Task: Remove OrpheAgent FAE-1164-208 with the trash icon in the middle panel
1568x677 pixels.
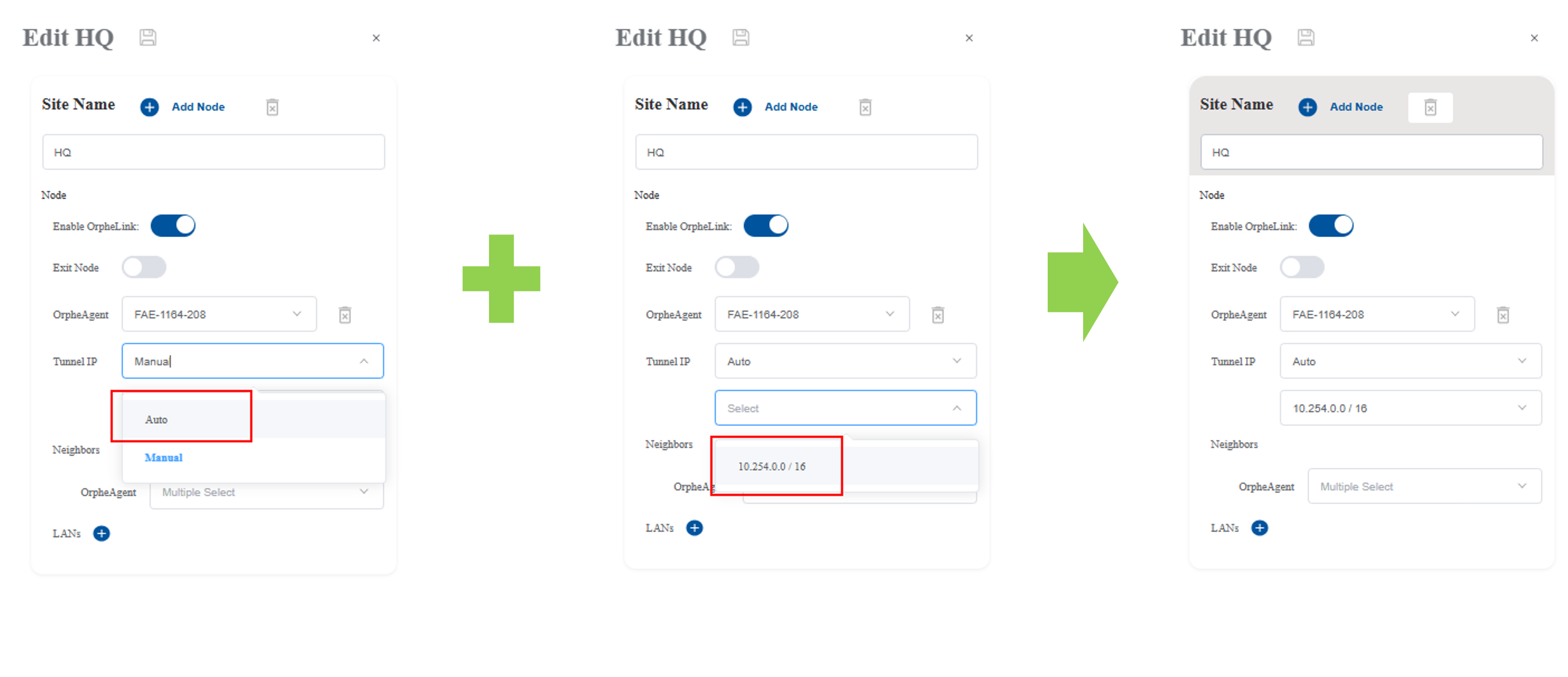Action: 938,315
